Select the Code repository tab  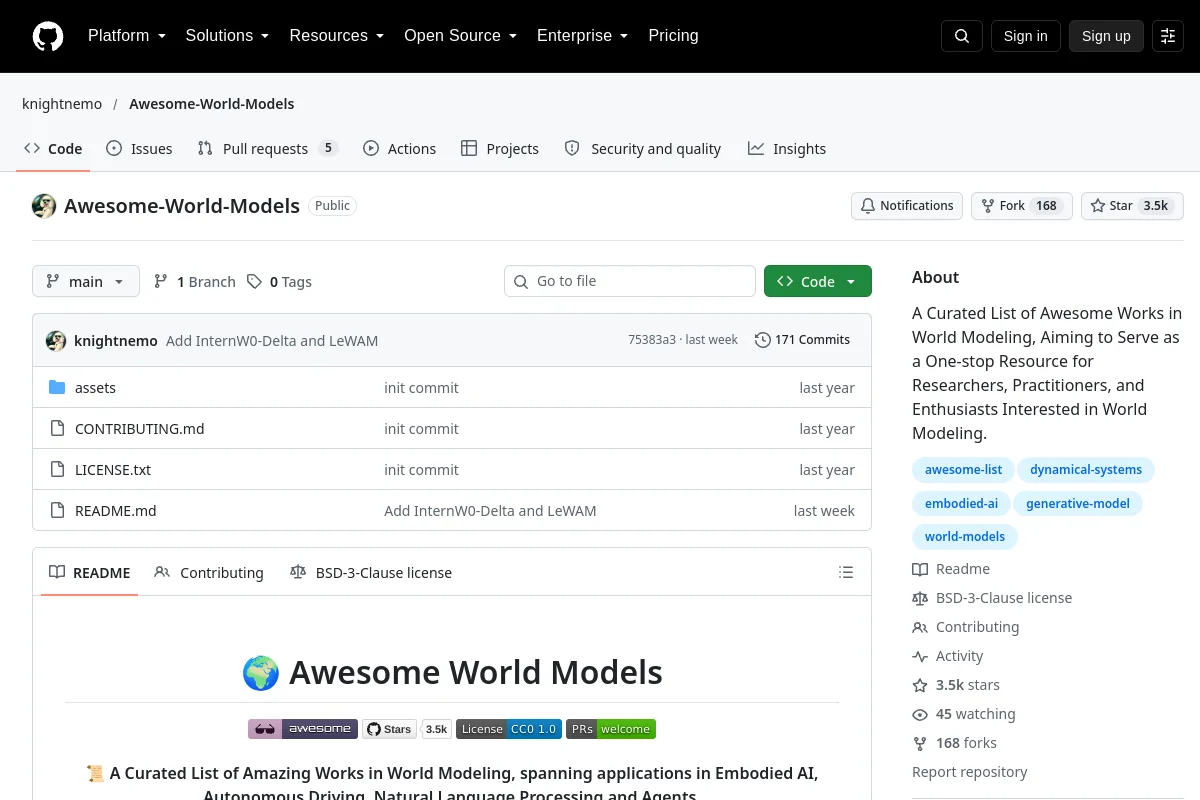pyautogui.click(x=53, y=149)
